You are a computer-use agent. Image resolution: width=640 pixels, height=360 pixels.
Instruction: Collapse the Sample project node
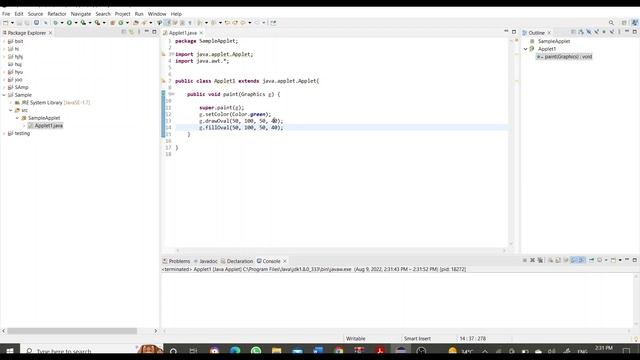pos(4,95)
